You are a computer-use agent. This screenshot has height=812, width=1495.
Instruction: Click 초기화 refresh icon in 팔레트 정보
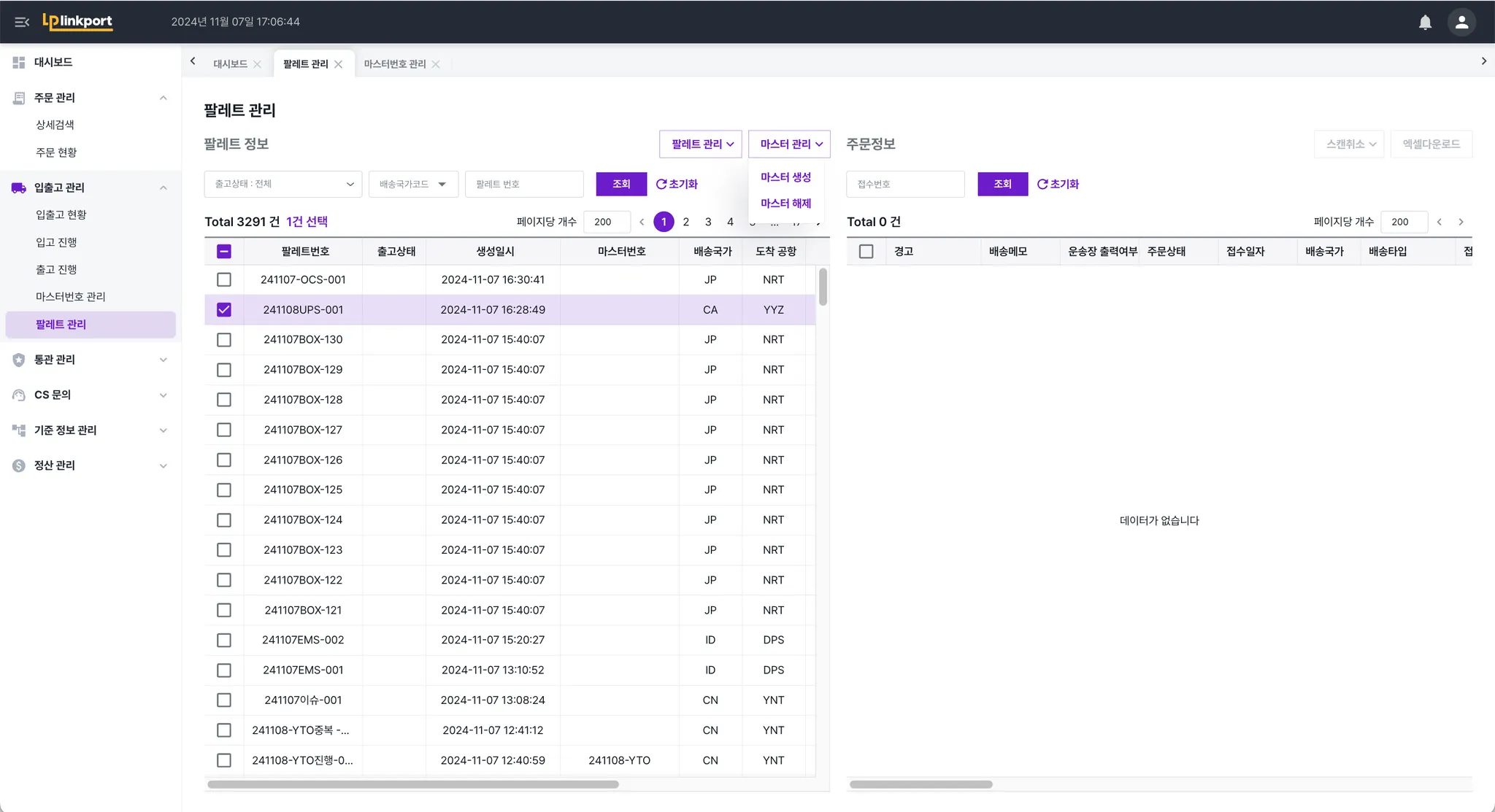click(661, 184)
